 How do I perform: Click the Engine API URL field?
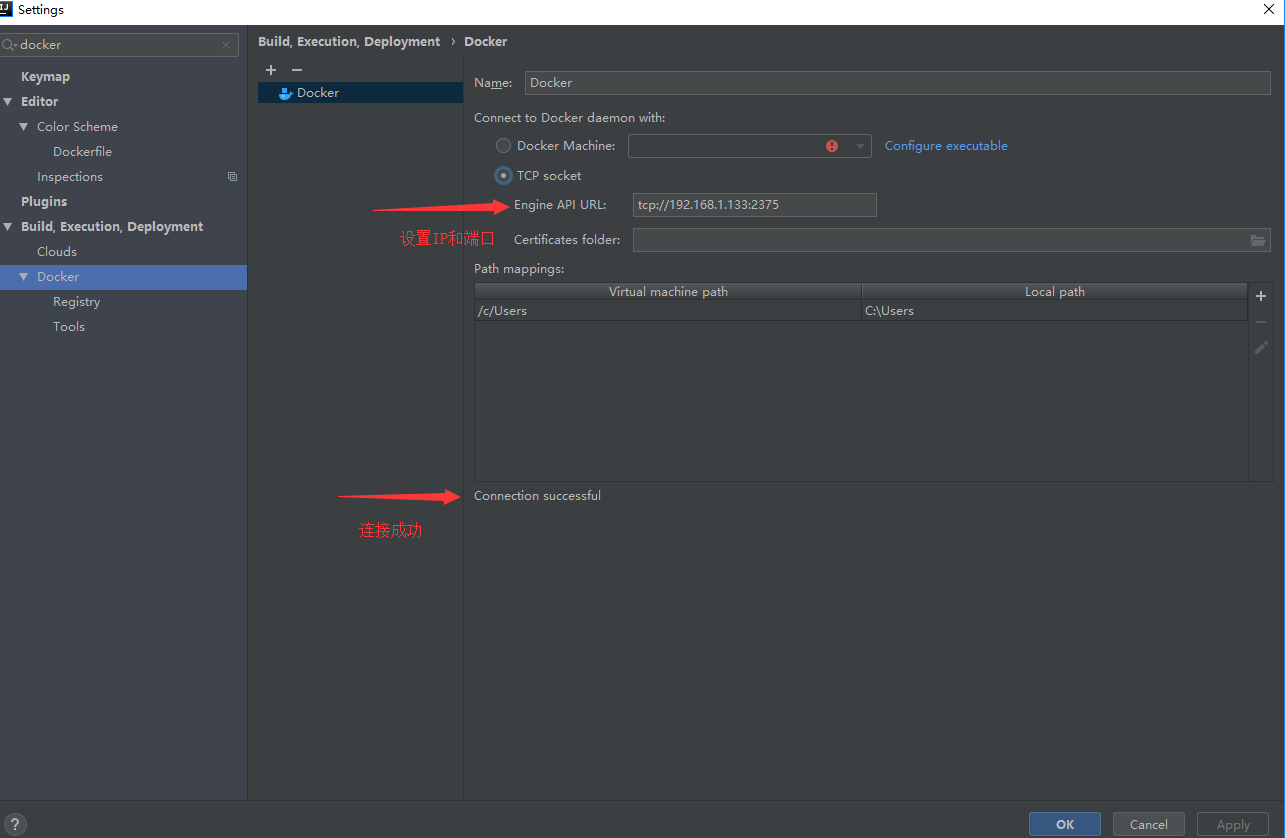click(x=755, y=205)
